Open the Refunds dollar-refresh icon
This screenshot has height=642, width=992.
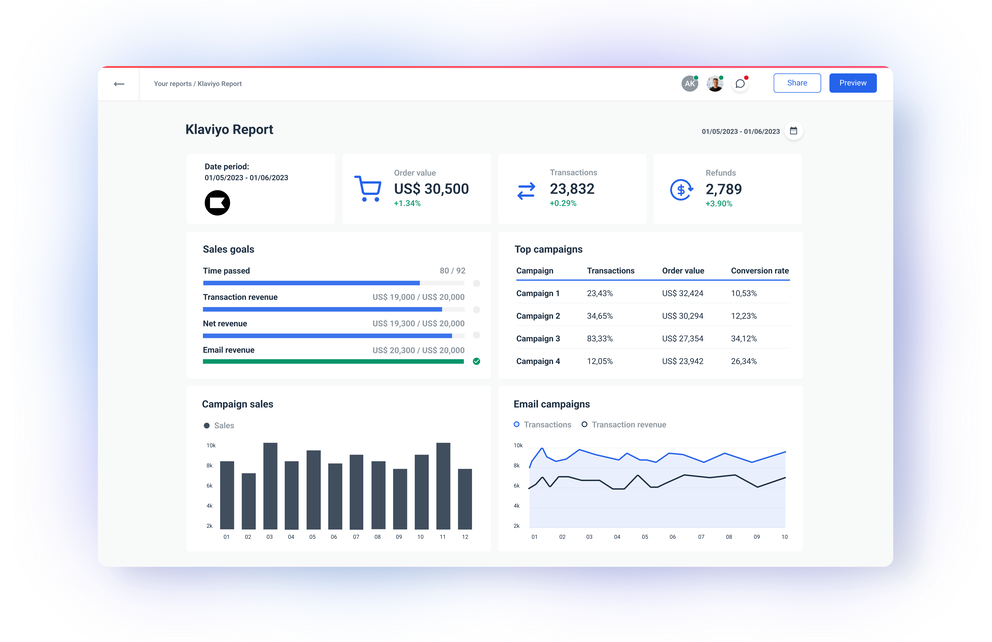coord(681,188)
